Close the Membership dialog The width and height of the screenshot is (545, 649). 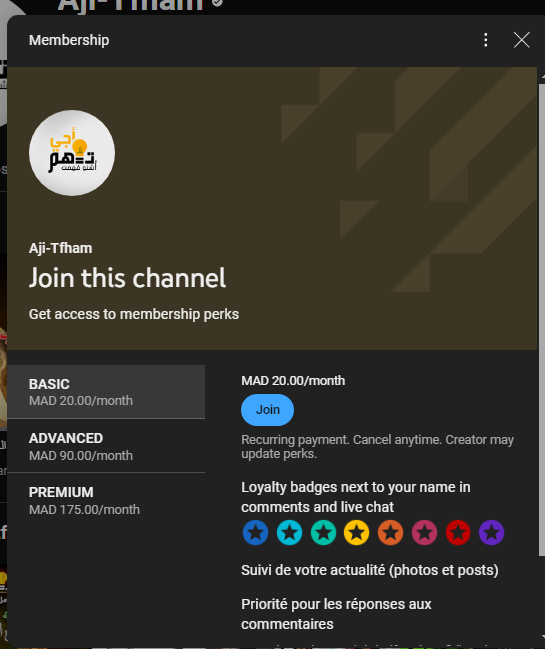(521, 40)
